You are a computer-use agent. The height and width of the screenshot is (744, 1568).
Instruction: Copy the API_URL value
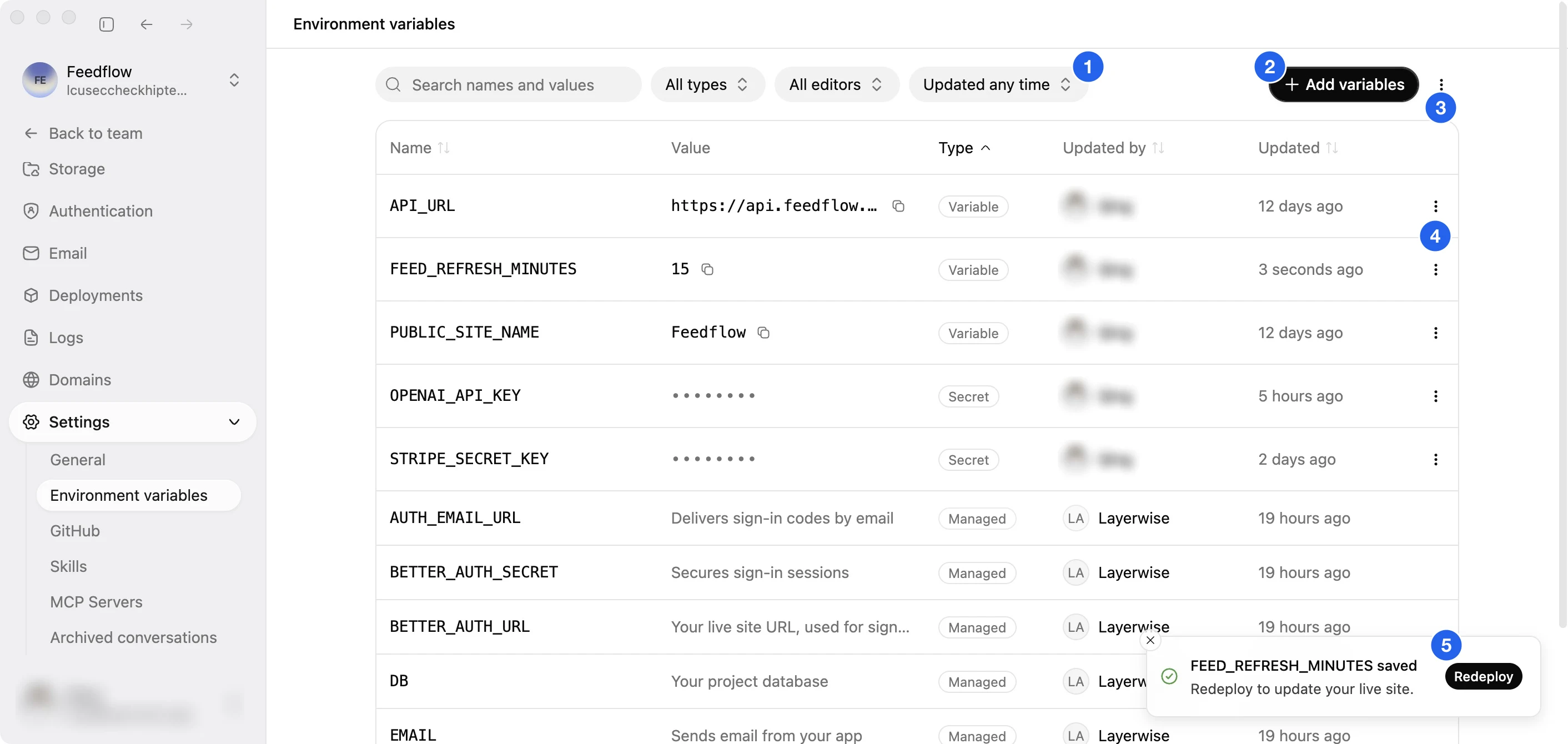[898, 206]
